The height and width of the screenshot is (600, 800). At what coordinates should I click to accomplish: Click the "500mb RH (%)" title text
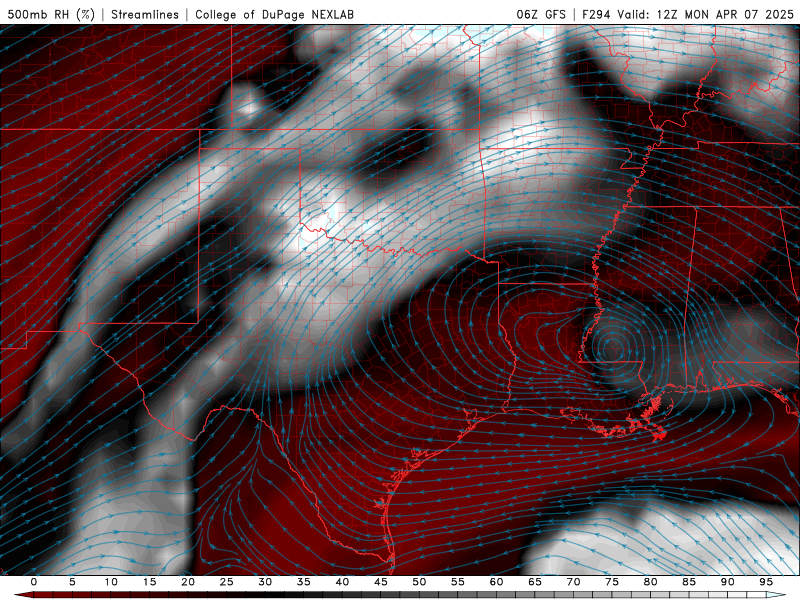coord(51,14)
